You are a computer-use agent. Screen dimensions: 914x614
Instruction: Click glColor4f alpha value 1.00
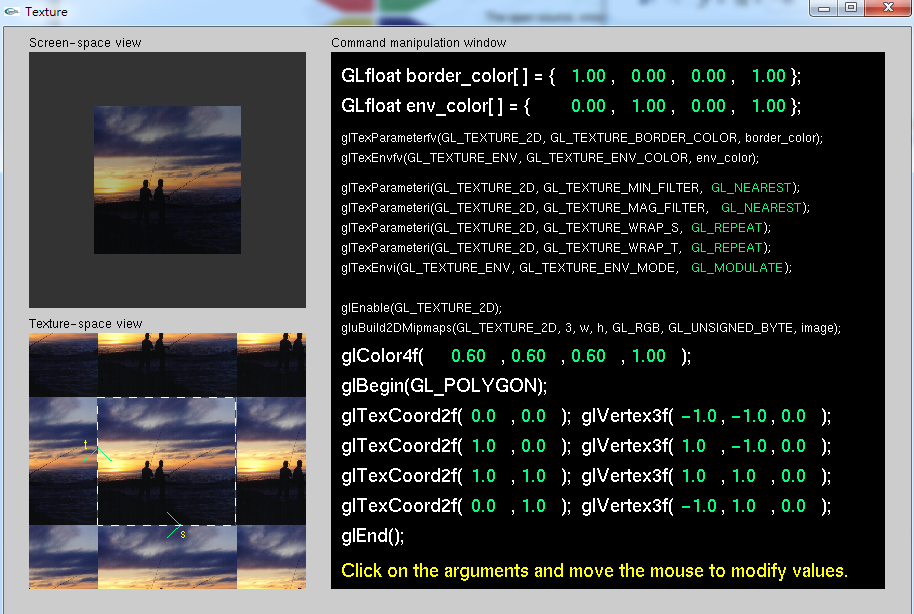648,356
